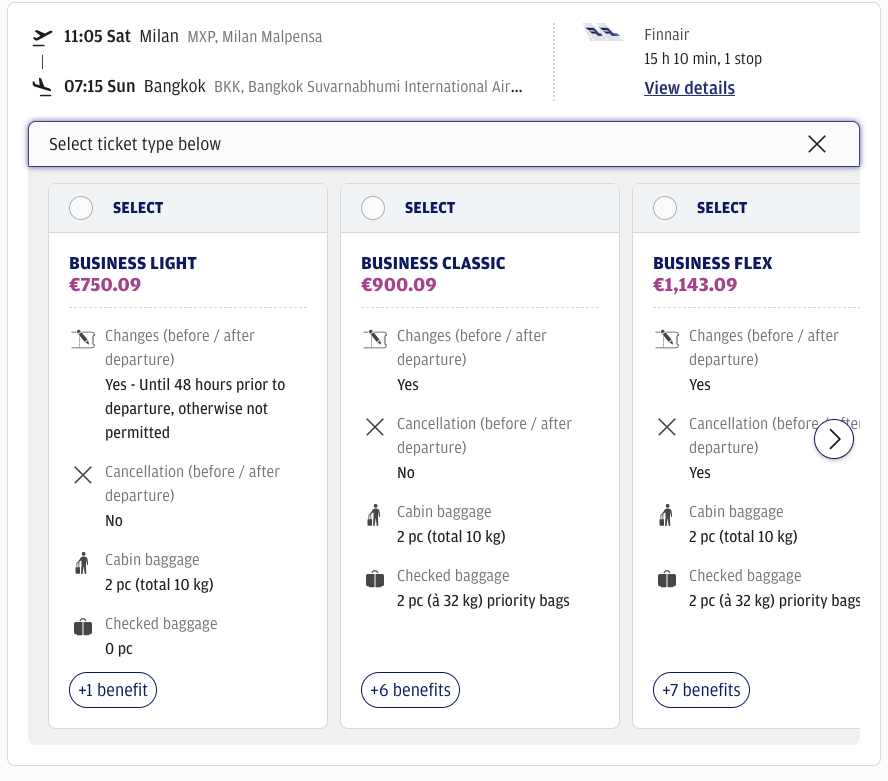Click the departure plane icon
This screenshot has width=888, height=781.
[42, 37]
